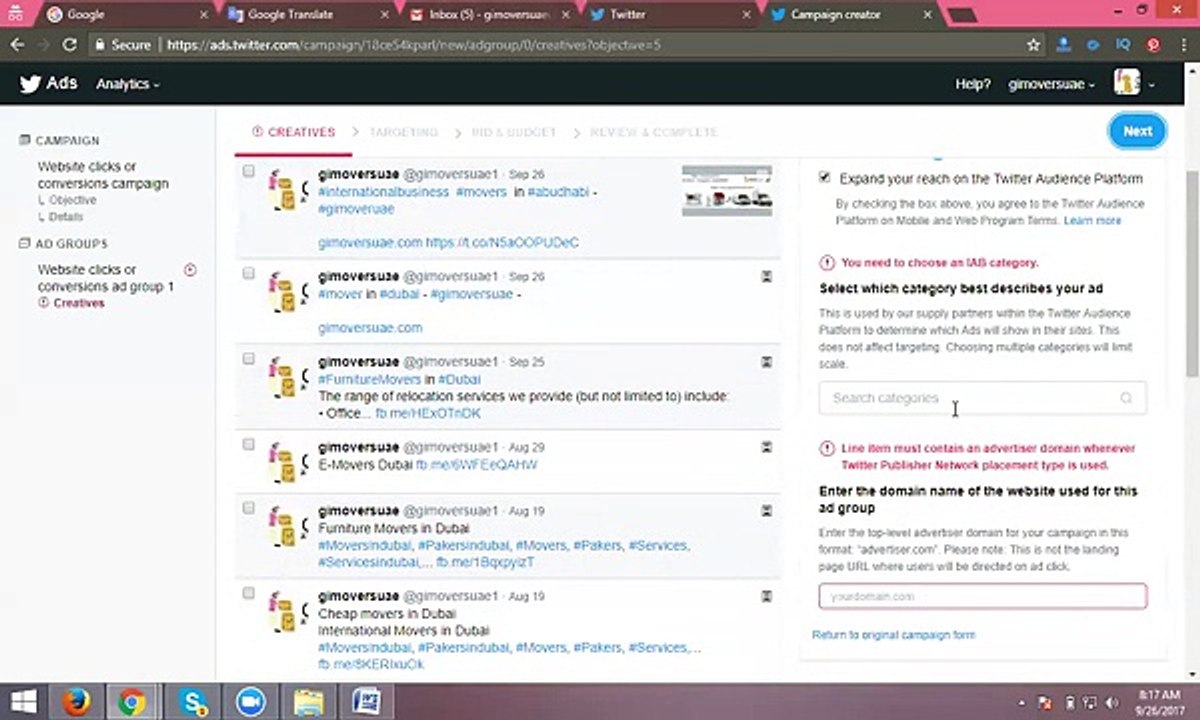Click the media icon on the #FurnitureMovers tweet
1200x720 pixels.
pos(767,361)
